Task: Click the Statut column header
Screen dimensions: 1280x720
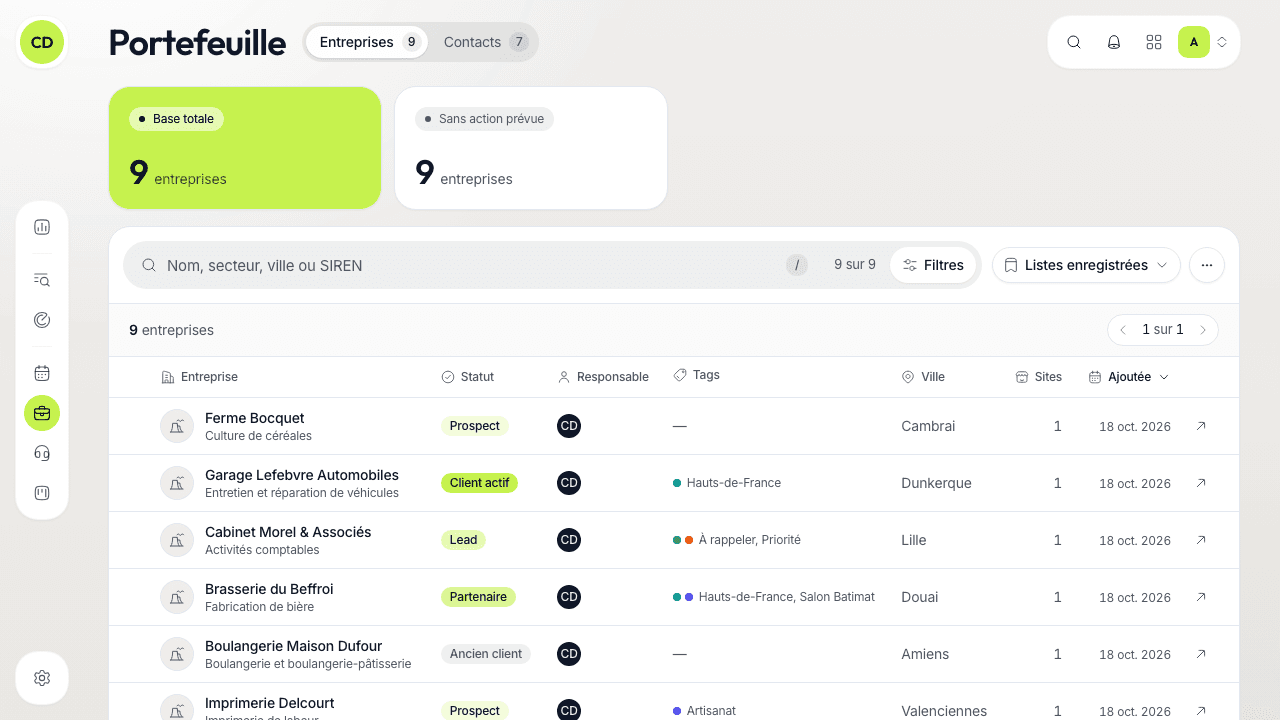Action: (467, 377)
